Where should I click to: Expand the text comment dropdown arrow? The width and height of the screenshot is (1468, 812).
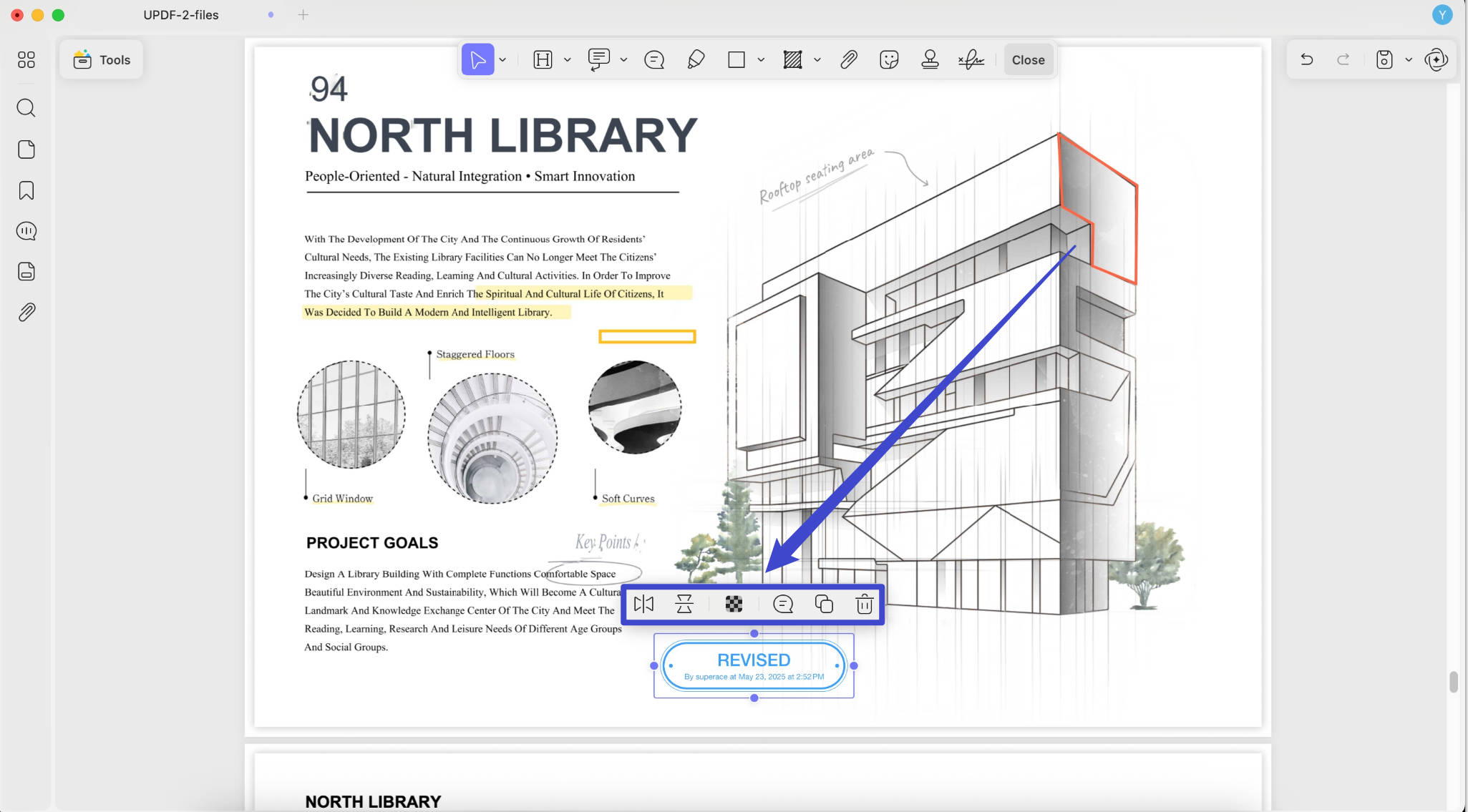coord(623,60)
